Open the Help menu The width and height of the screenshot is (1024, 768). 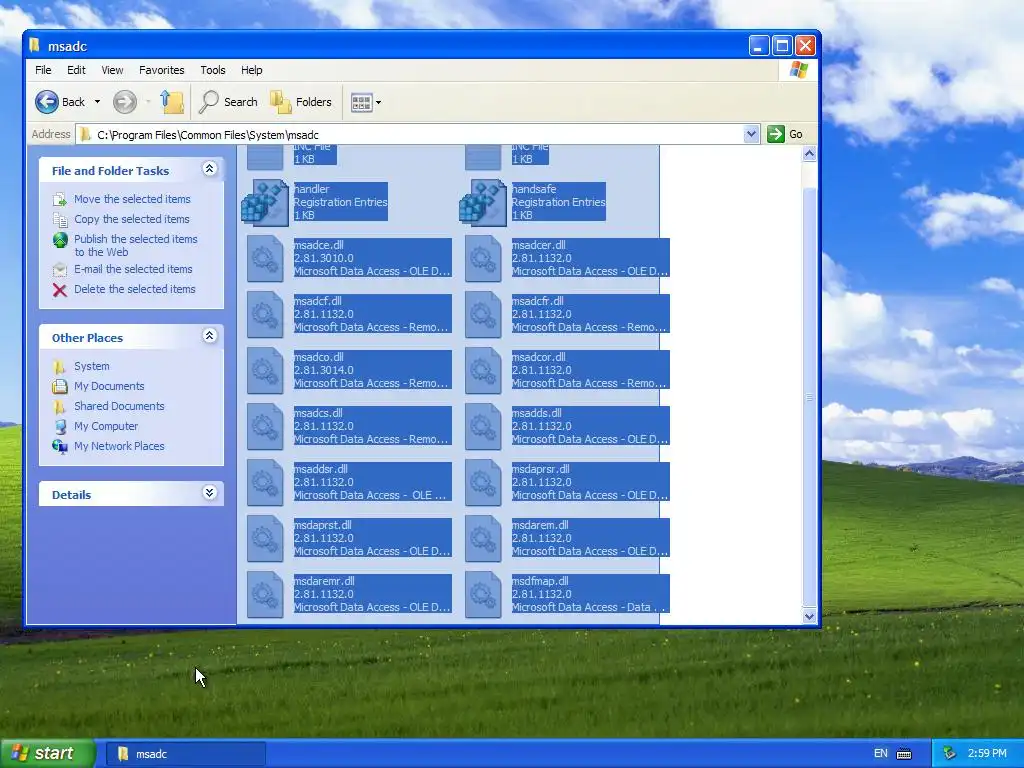click(251, 70)
